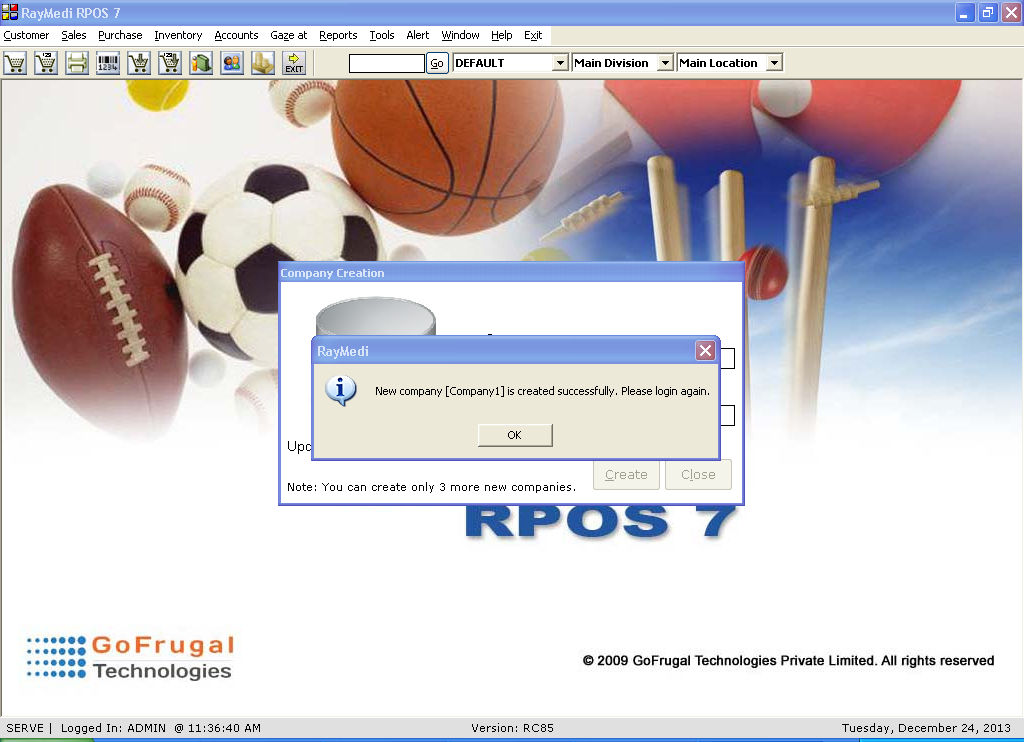This screenshot has width=1024, height=742.
Task: Restore down the RayMedi RPOS 7 window
Action: (988, 12)
